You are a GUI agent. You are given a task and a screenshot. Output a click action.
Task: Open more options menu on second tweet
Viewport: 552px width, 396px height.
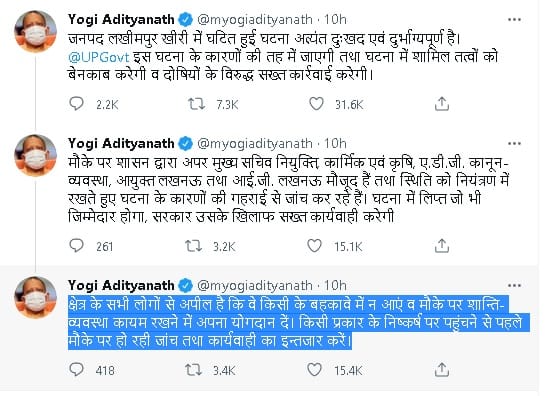tap(514, 144)
